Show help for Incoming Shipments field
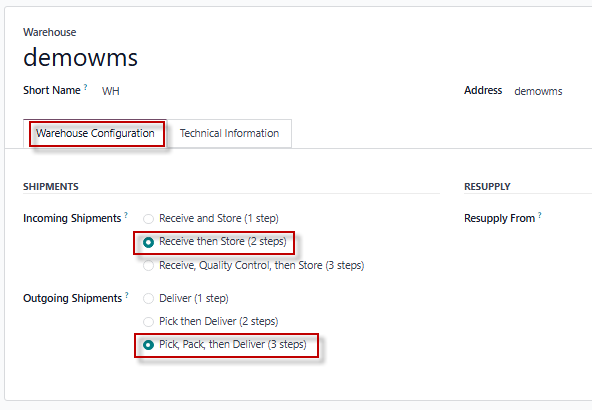 click(126, 215)
